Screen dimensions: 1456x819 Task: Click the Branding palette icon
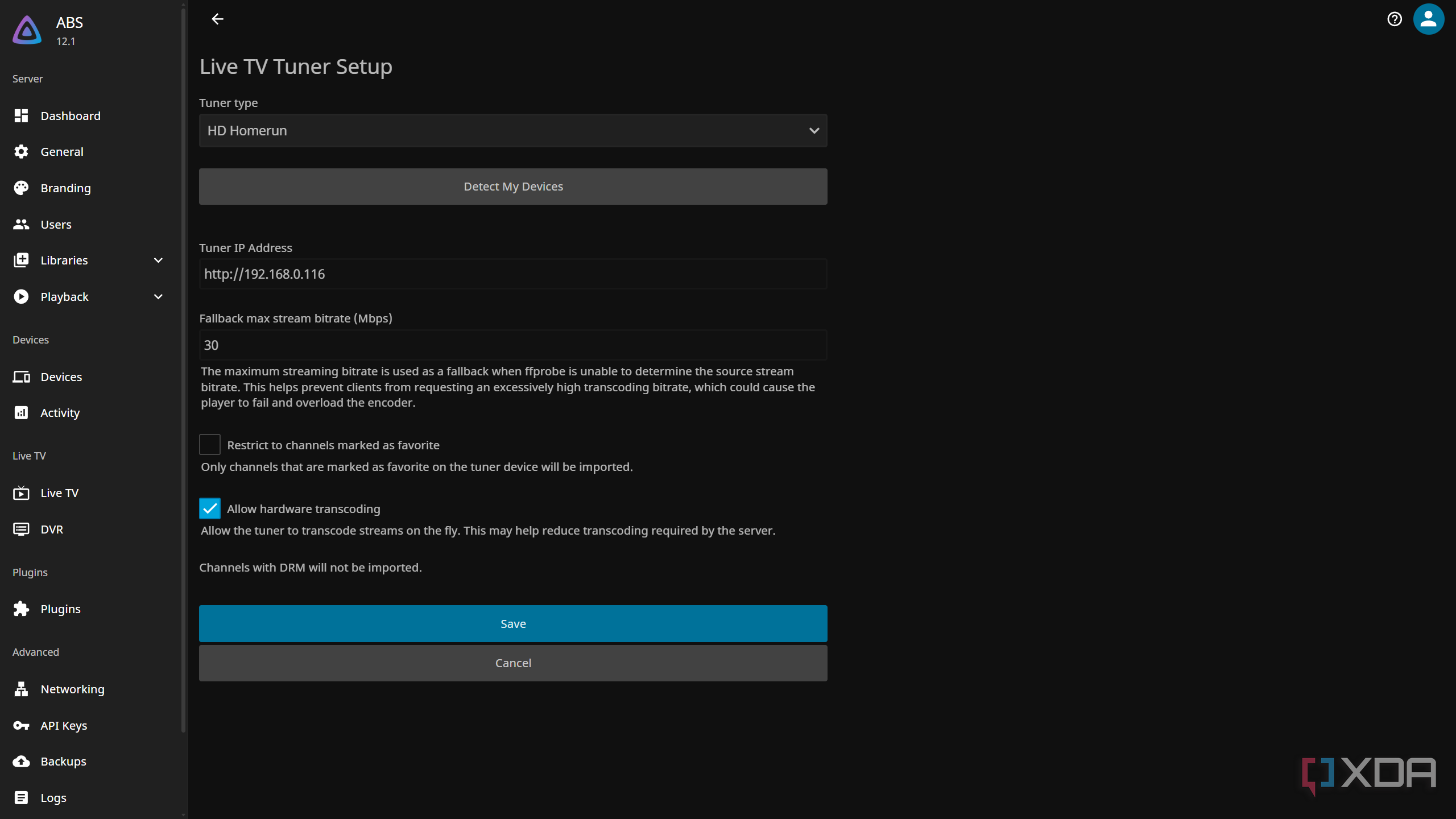click(x=21, y=188)
